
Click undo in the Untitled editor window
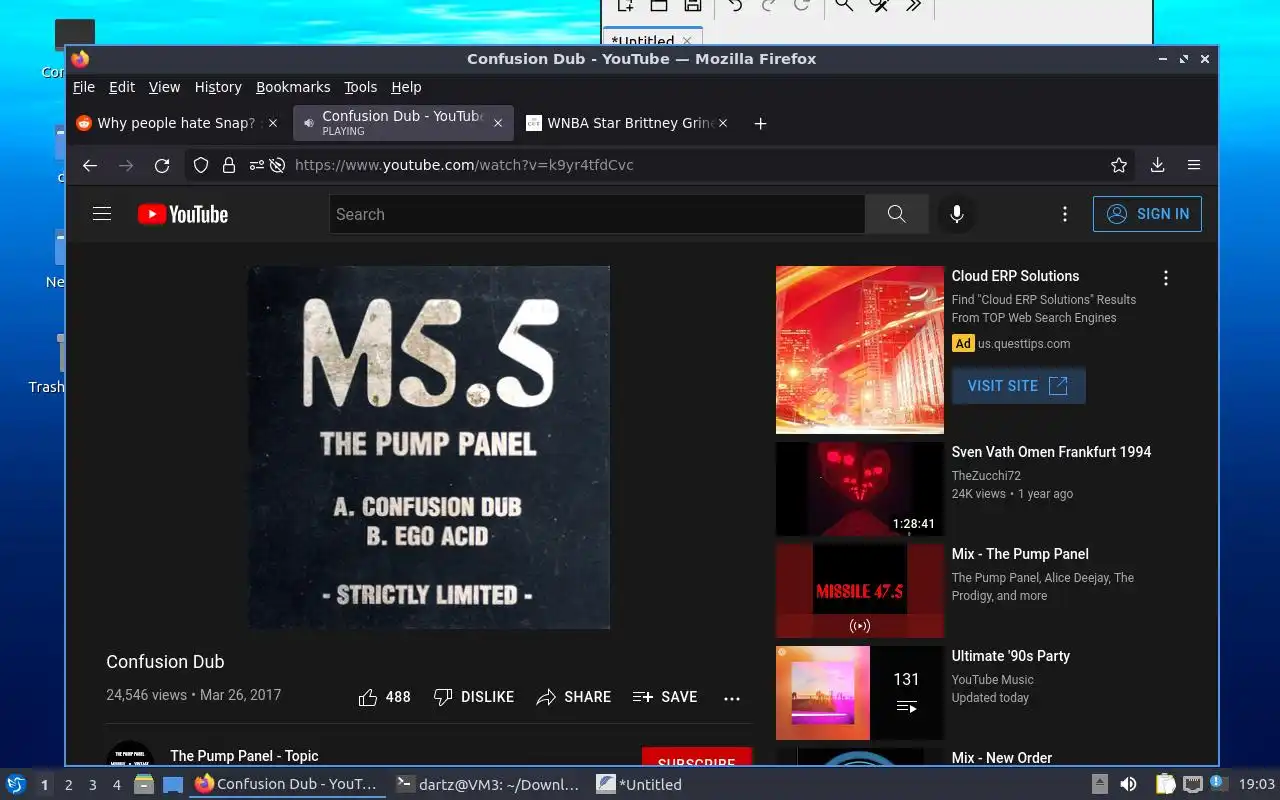[735, 5]
